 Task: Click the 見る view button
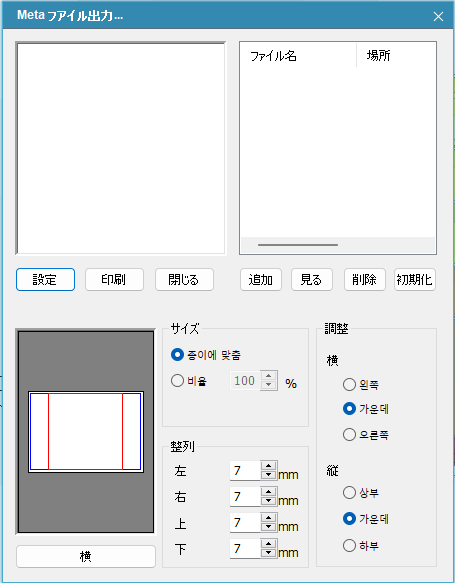click(x=312, y=280)
